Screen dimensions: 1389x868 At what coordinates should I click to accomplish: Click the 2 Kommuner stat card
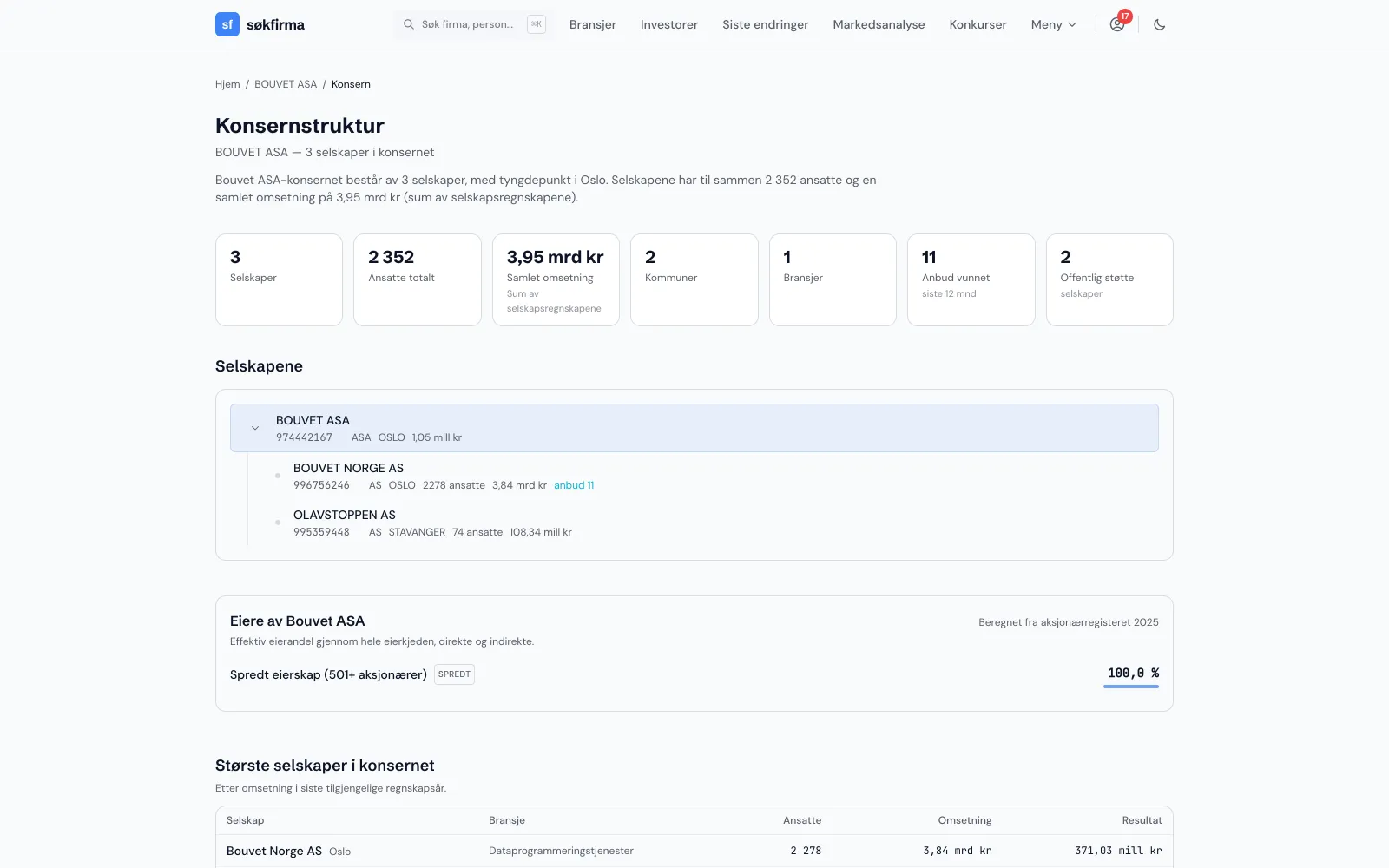694,279
